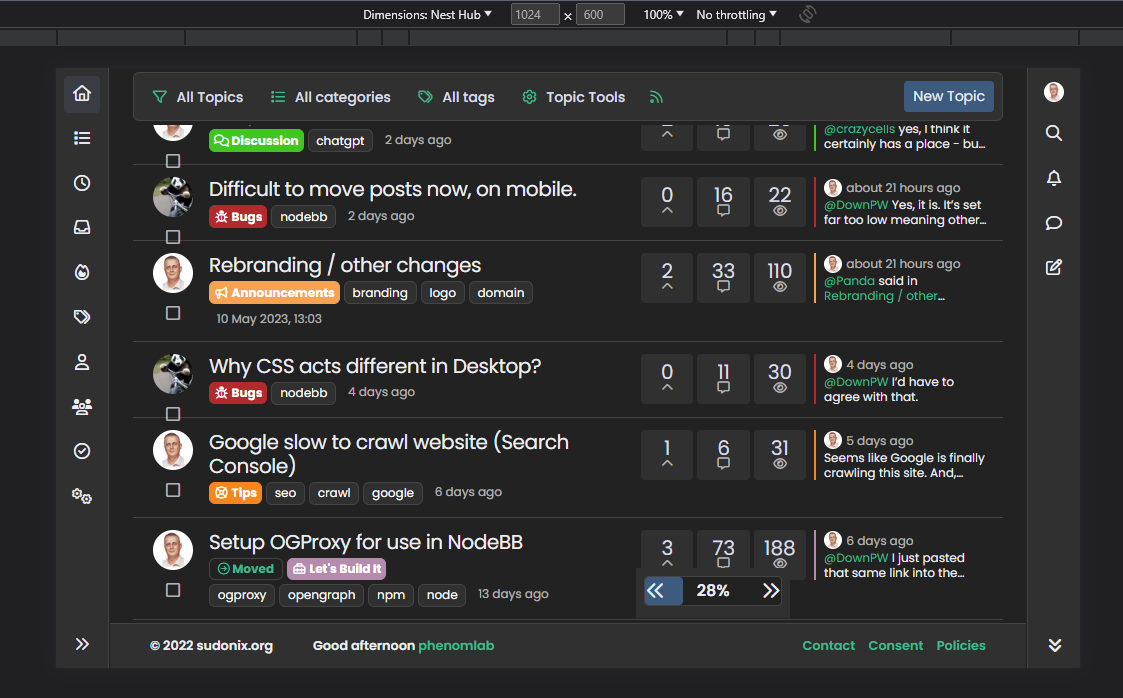Open the Recent clock icon in sidebar
1123x698 pixels.
pos(82,183)
